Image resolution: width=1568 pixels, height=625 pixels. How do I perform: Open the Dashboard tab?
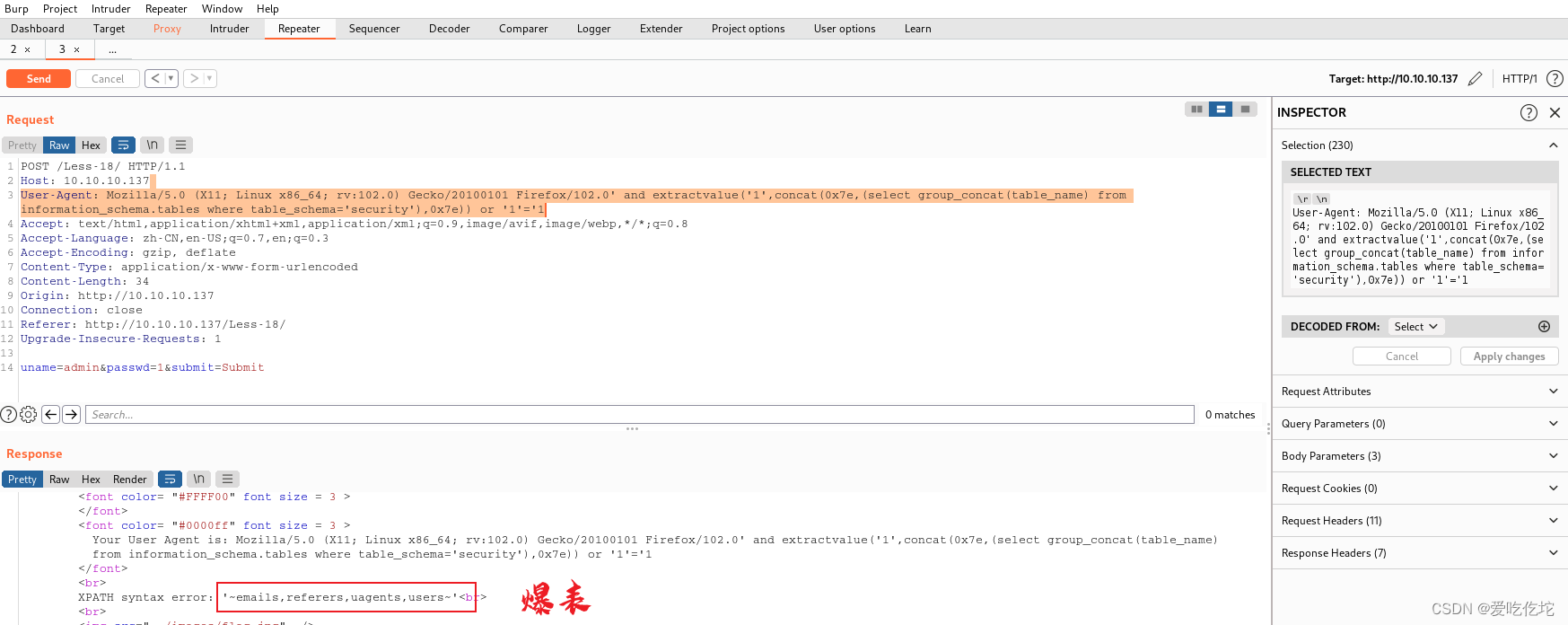coord(38,29)
